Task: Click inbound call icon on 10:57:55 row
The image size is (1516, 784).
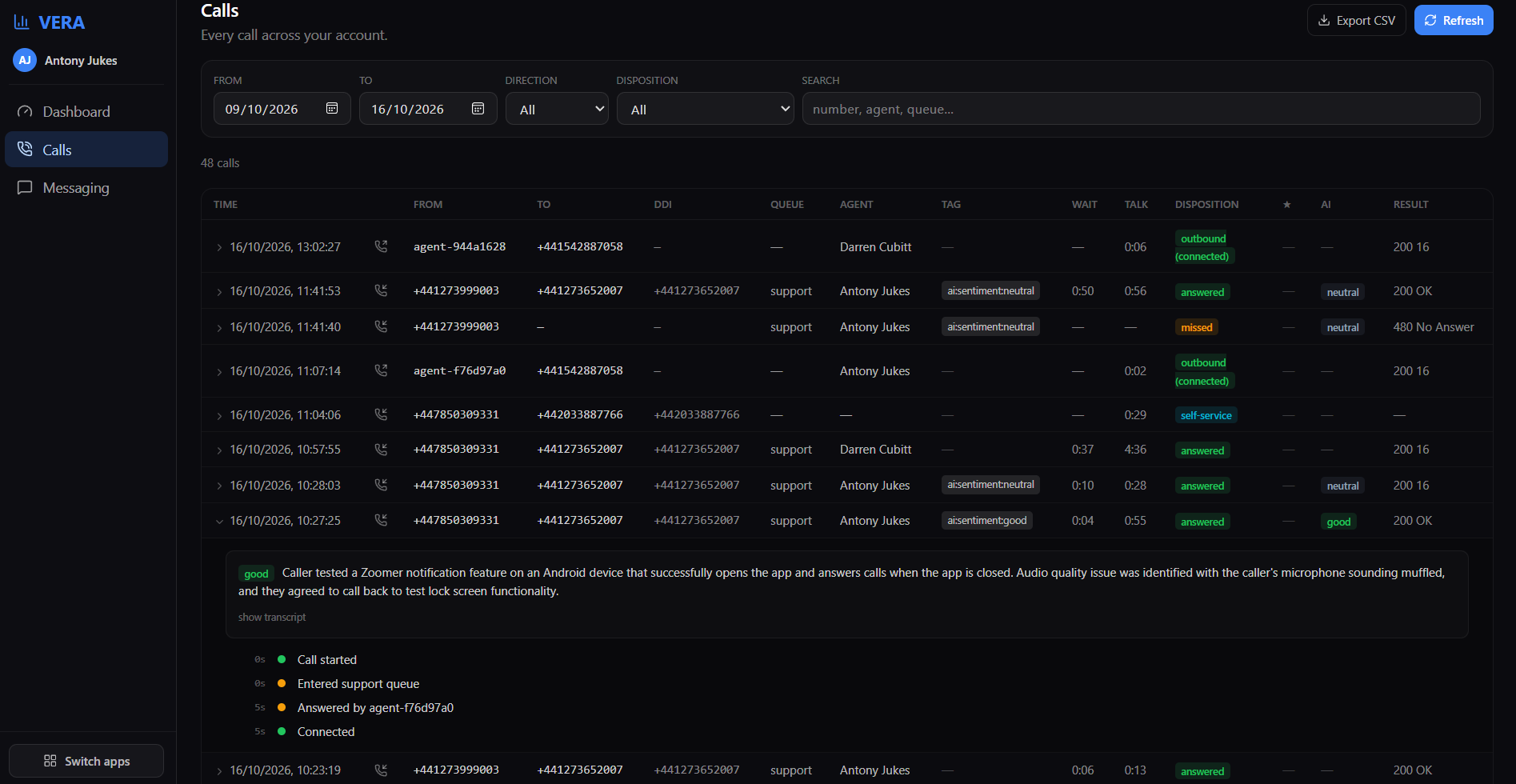Action: [381, 449]
